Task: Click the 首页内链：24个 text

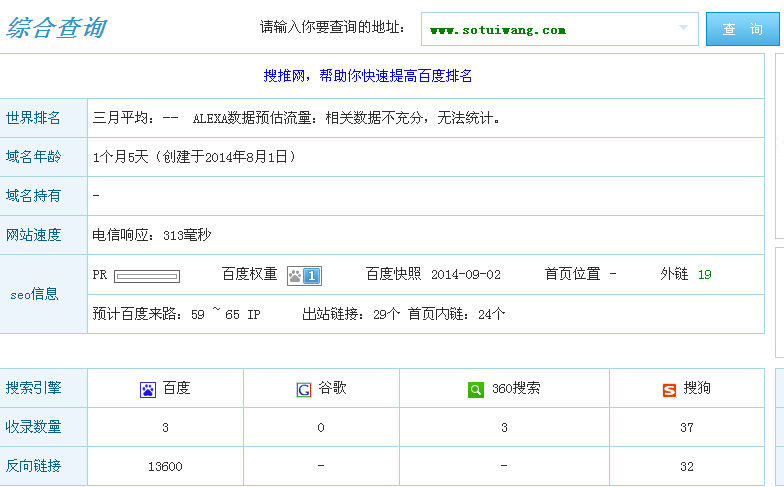Action: point(456,314)
